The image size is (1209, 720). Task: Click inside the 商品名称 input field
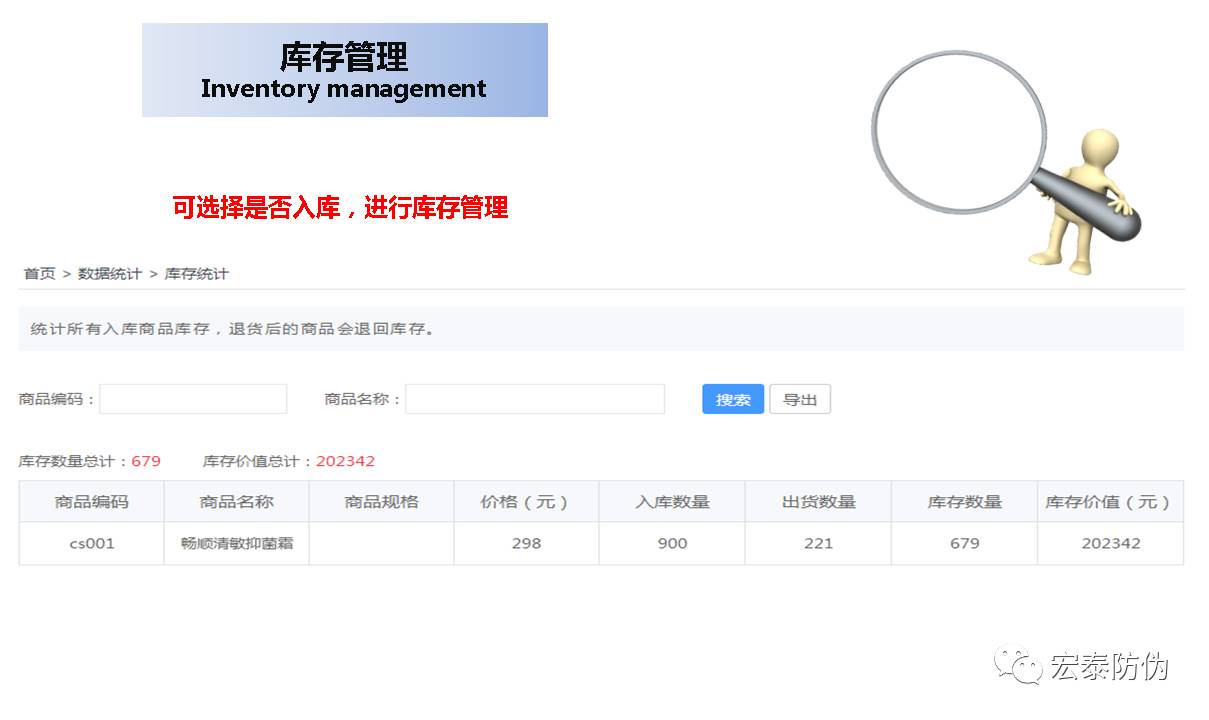tap(535, 398)
